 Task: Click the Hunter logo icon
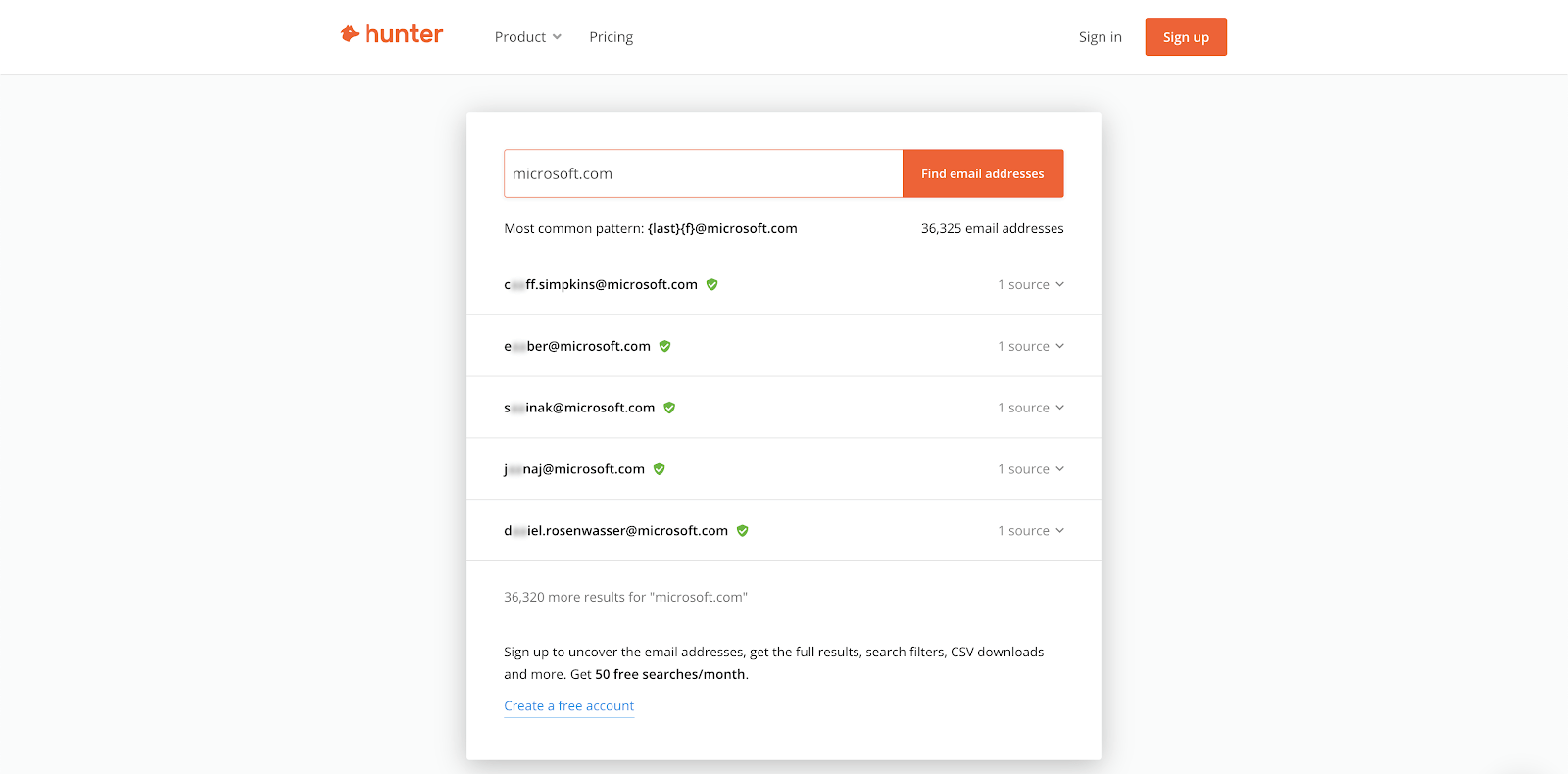click(x=349, y=35)
